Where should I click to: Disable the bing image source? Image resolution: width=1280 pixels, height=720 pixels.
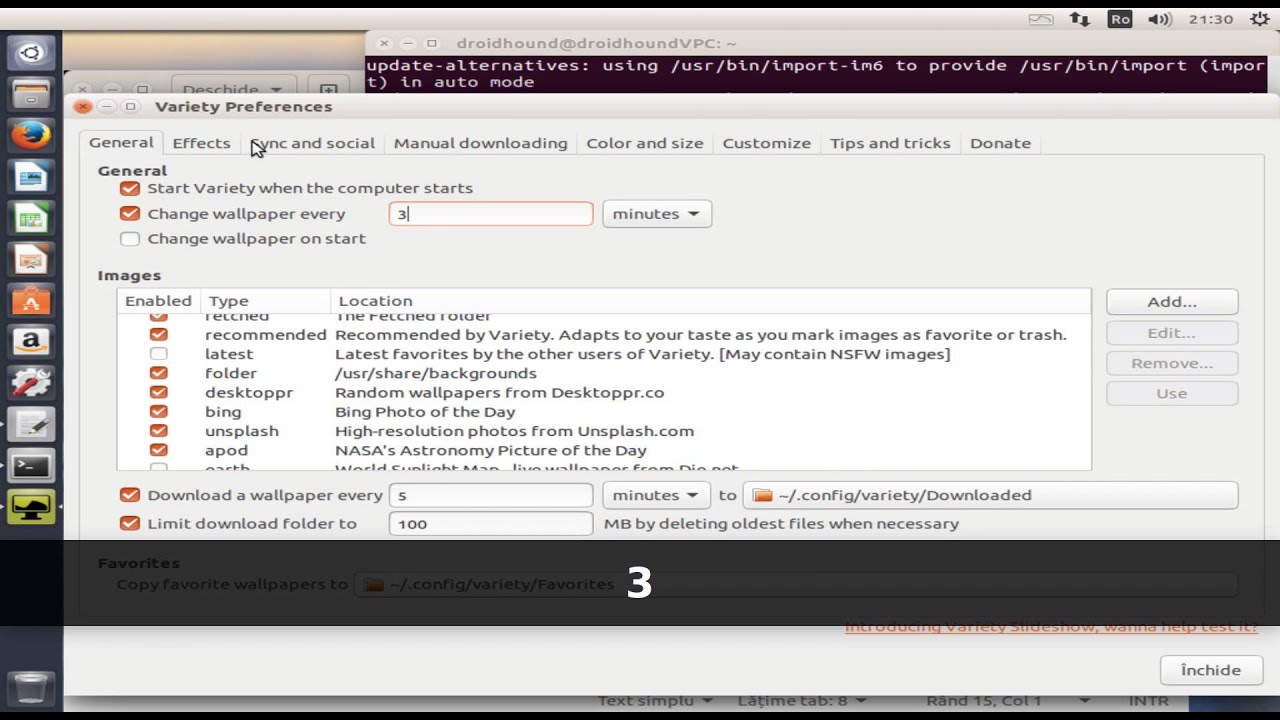point(159,412)
